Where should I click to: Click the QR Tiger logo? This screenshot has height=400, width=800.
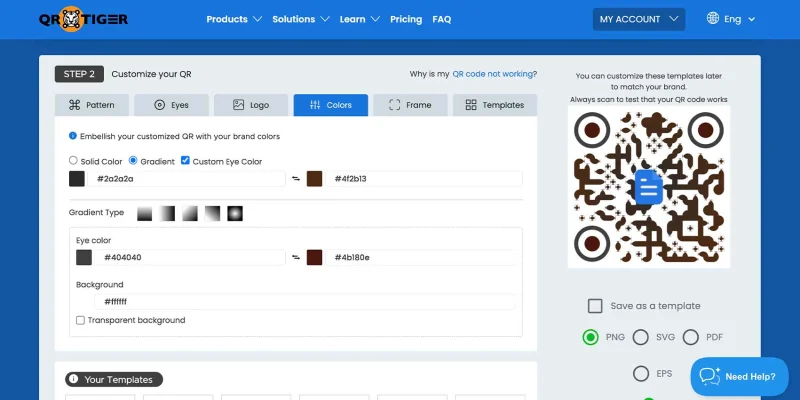coord(83,19)
